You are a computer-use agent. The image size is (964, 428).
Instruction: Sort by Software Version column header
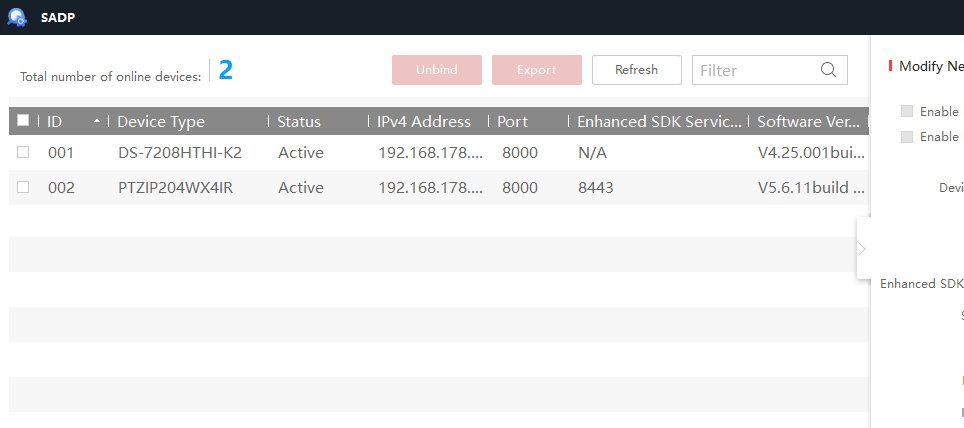(807, 122)
